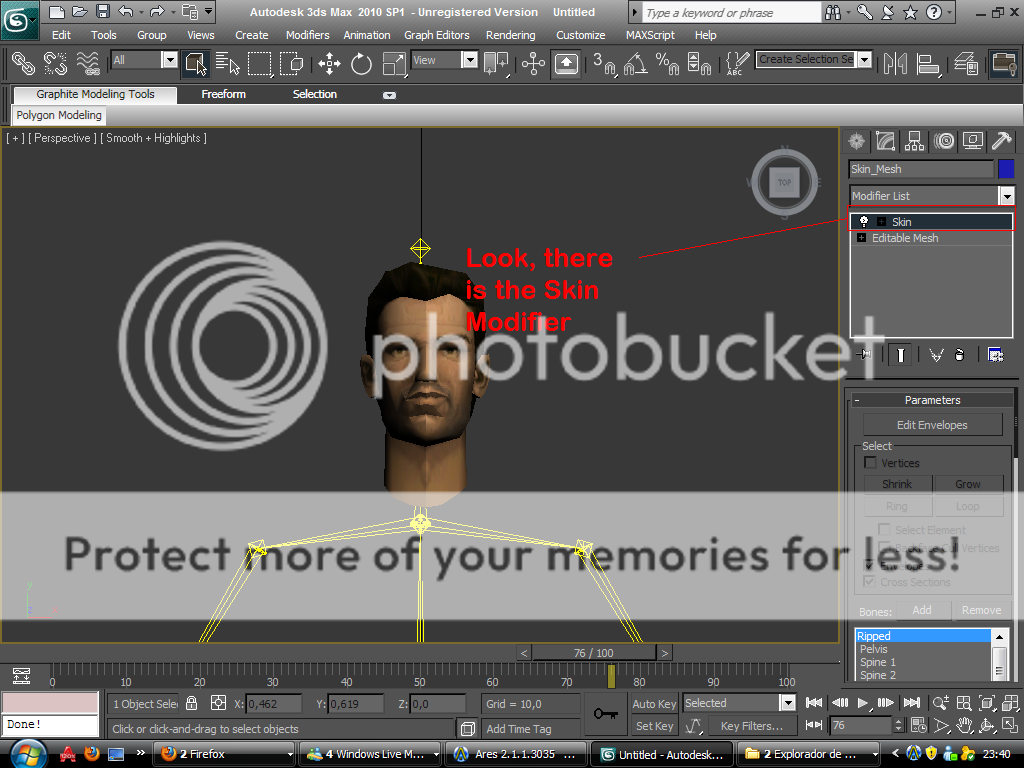The image size is (1024, 768).
Task: Open the Hierarchy command panel
Action: [x=913, y=141]
